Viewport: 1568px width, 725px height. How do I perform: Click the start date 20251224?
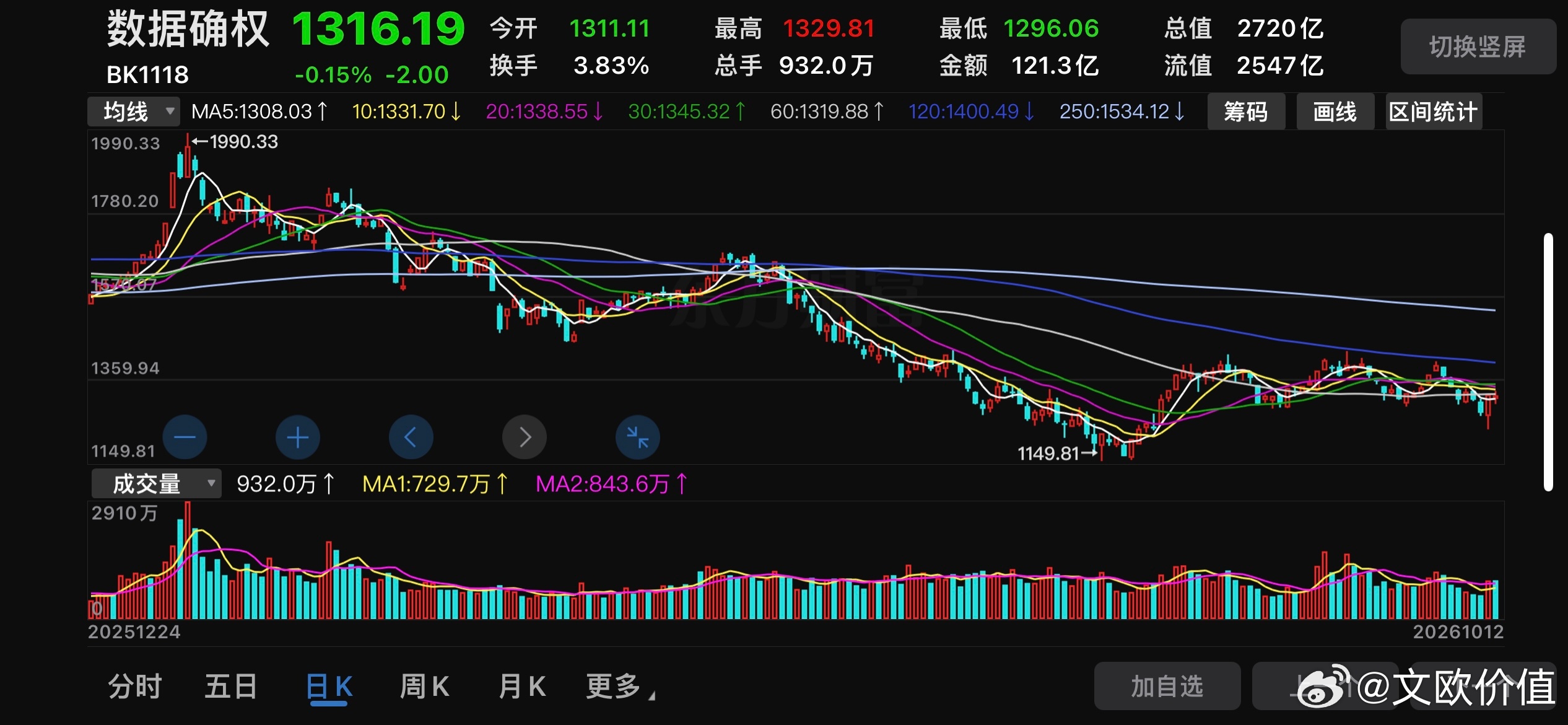tap(134, 632)
